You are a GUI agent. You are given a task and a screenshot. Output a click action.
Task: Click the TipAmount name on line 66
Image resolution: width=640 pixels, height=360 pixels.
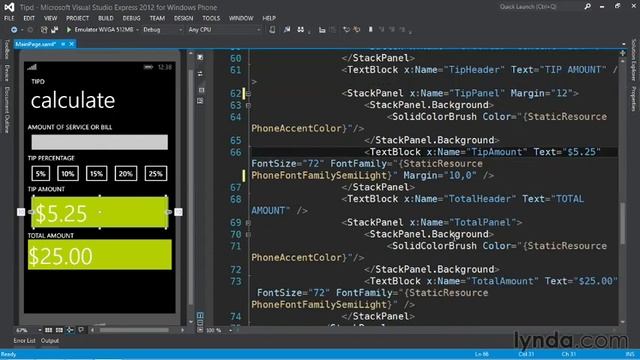click(x=496, y=152)
